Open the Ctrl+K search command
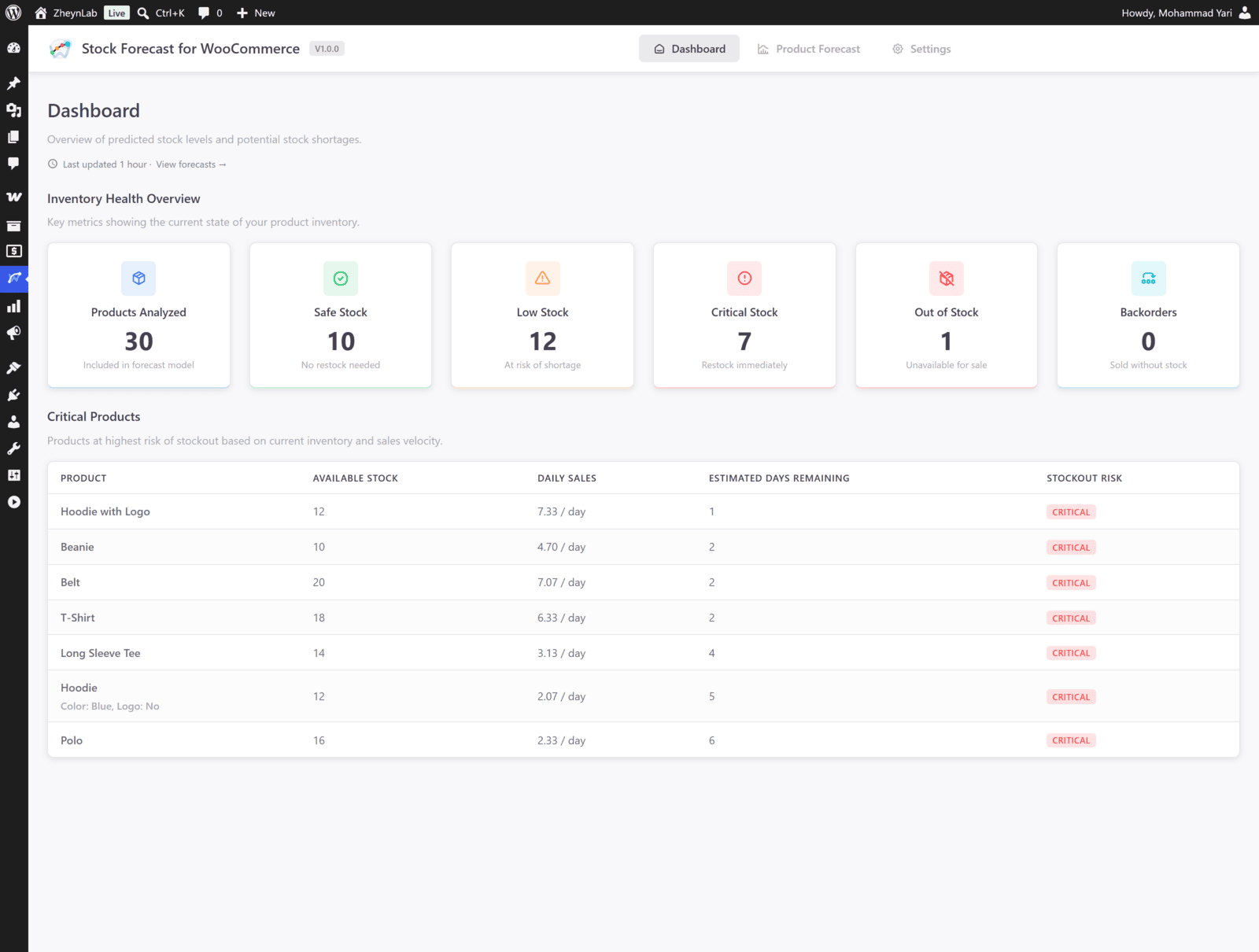Image resolution: width=1259 pixels, height=952 pixels. (161, 13)
